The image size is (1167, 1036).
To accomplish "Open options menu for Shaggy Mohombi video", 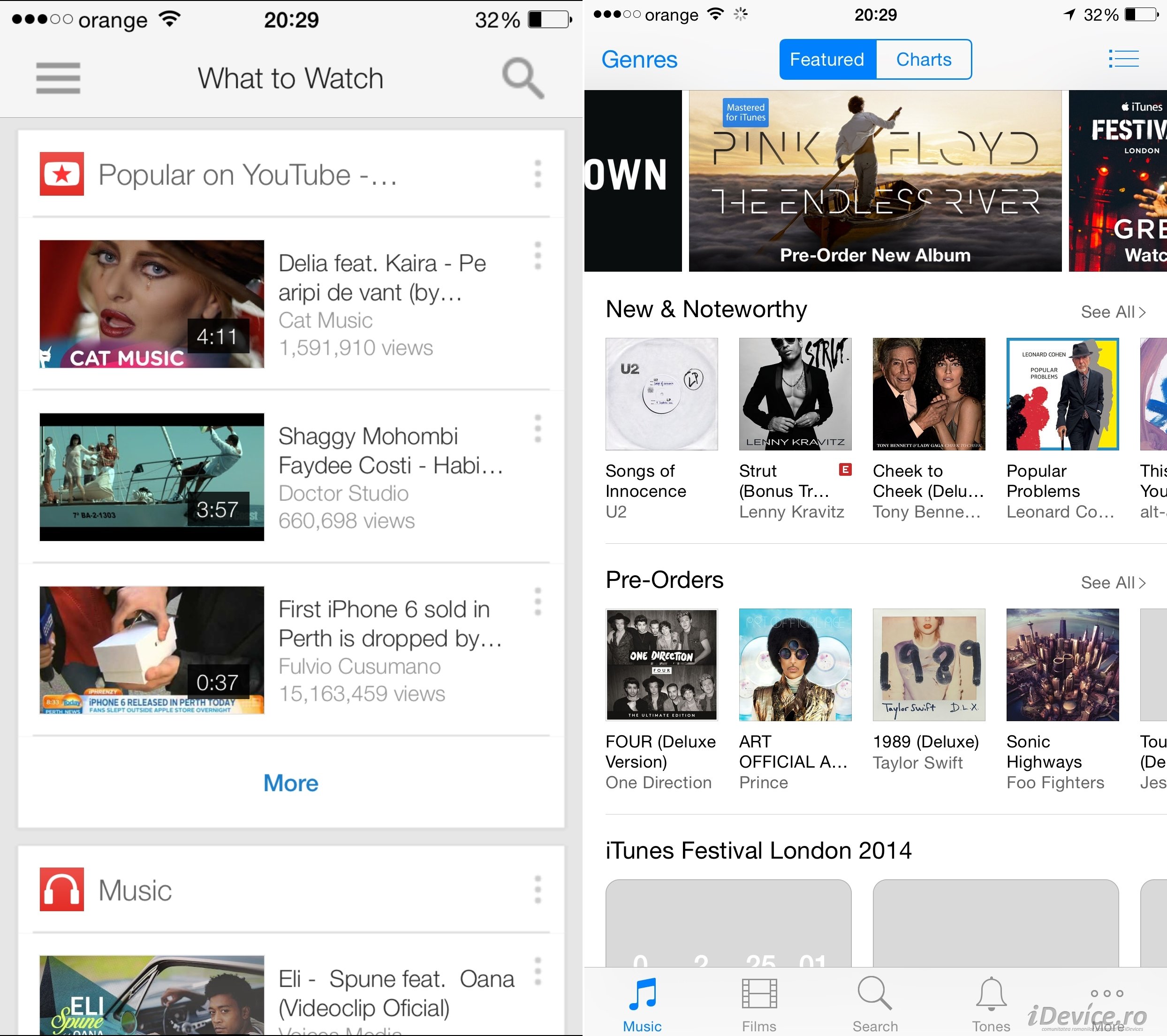I will [x=537, y=428].
